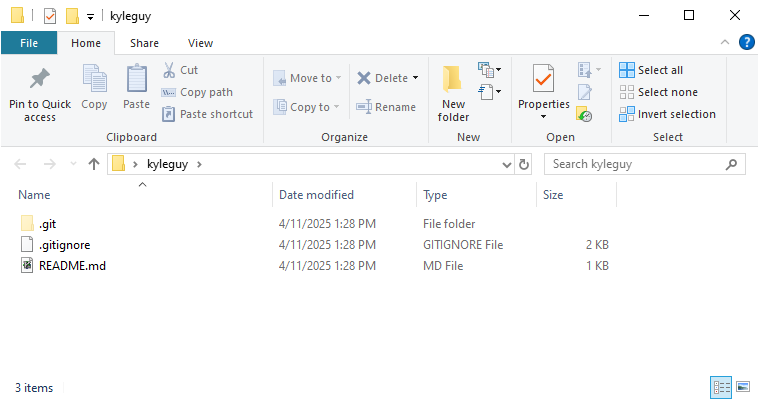
Task: Collapse the ribbon with the chevron
Action: (x=726, y=42)
